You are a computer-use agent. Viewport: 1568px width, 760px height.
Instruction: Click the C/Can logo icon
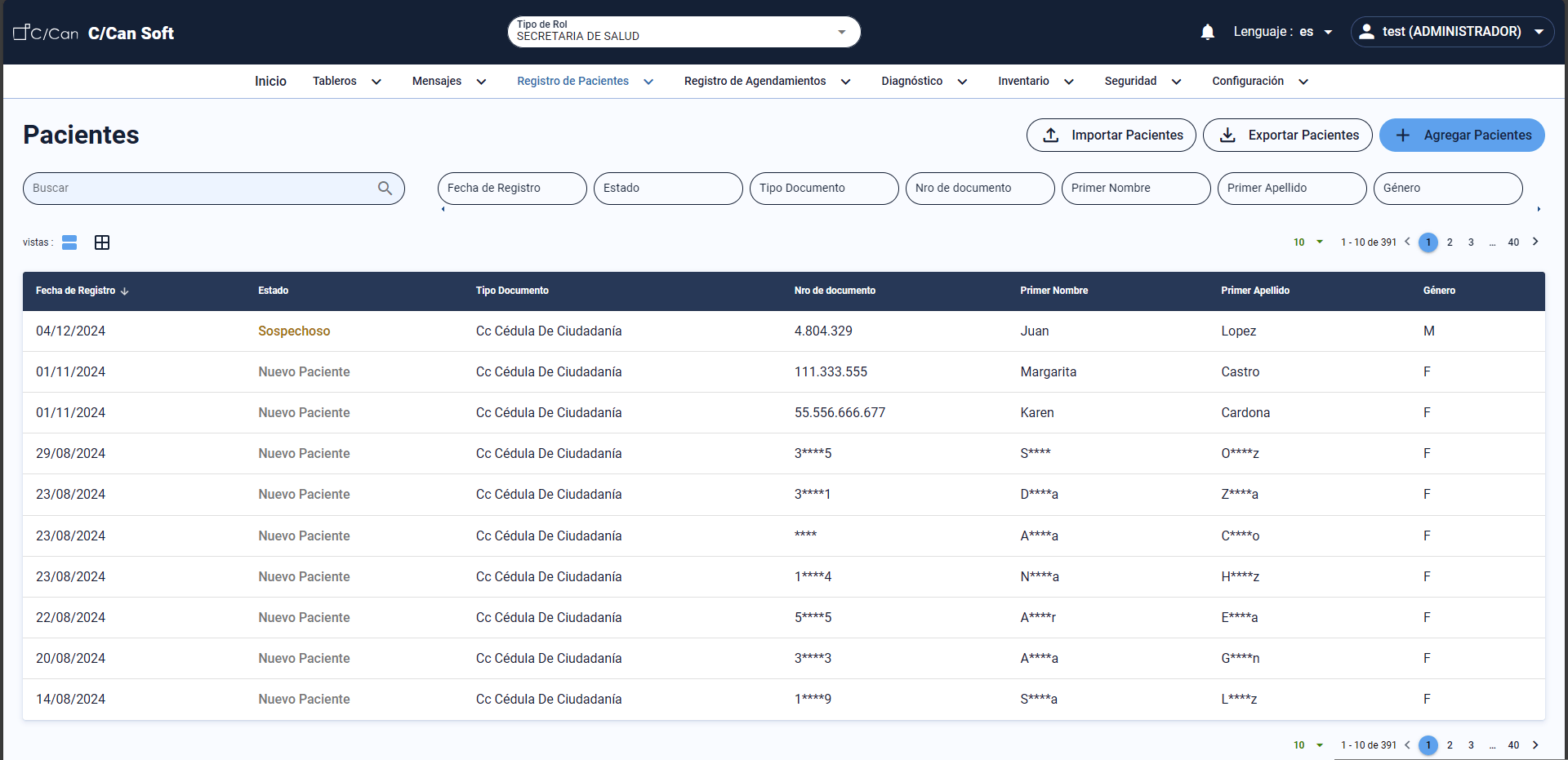point(46,33)
